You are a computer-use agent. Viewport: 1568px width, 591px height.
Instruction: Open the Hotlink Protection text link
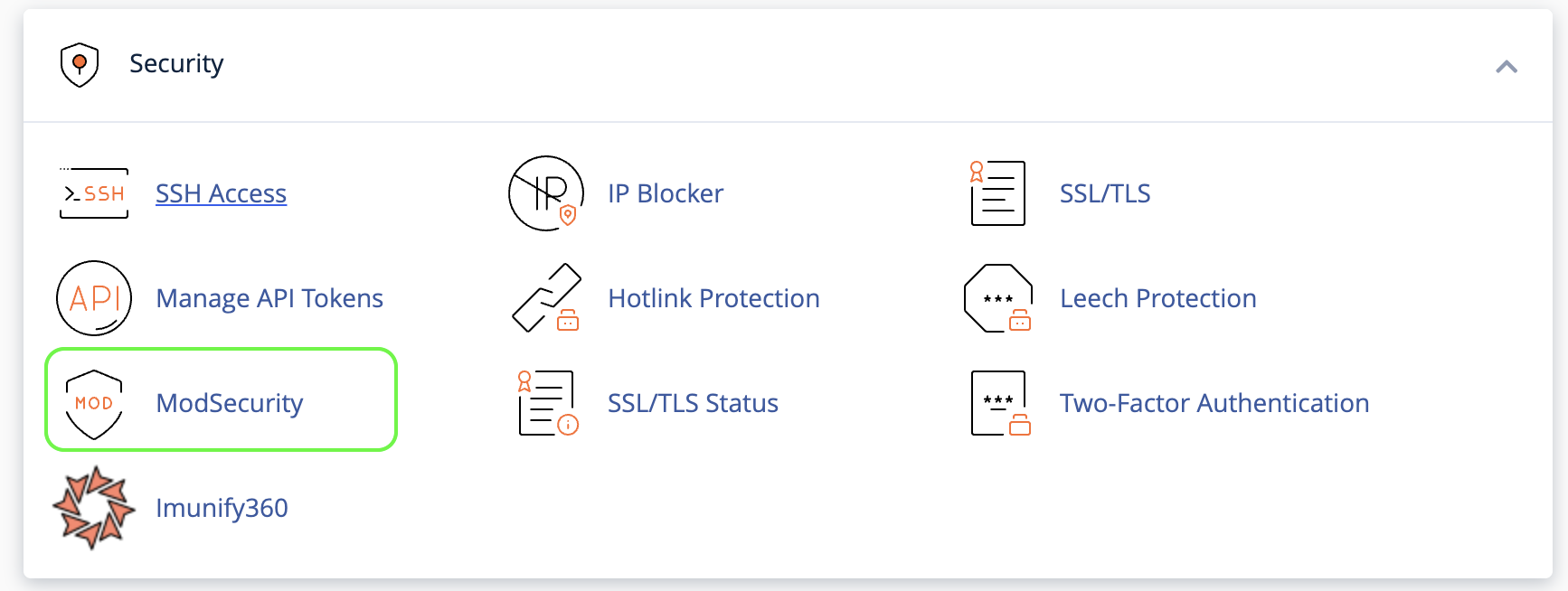[x=713, y=298]
